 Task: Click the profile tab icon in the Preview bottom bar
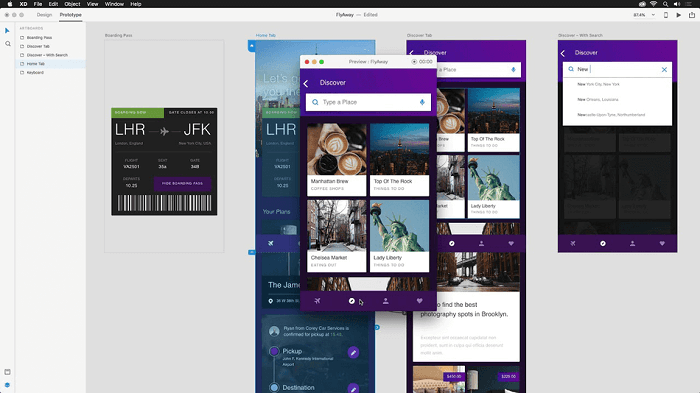pos(386,301)
